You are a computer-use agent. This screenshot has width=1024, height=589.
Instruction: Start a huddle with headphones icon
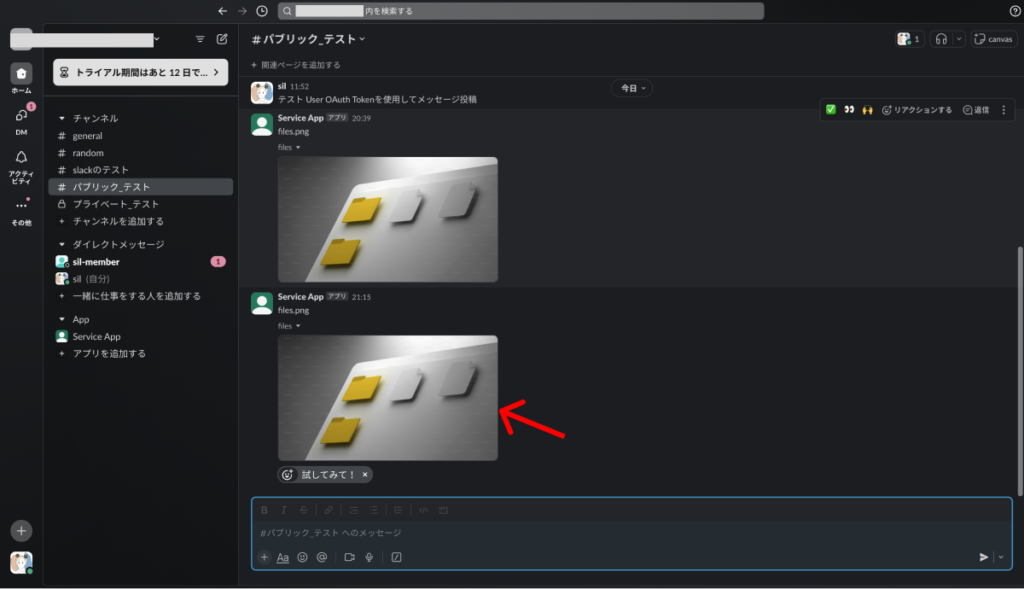coord(940,39)
